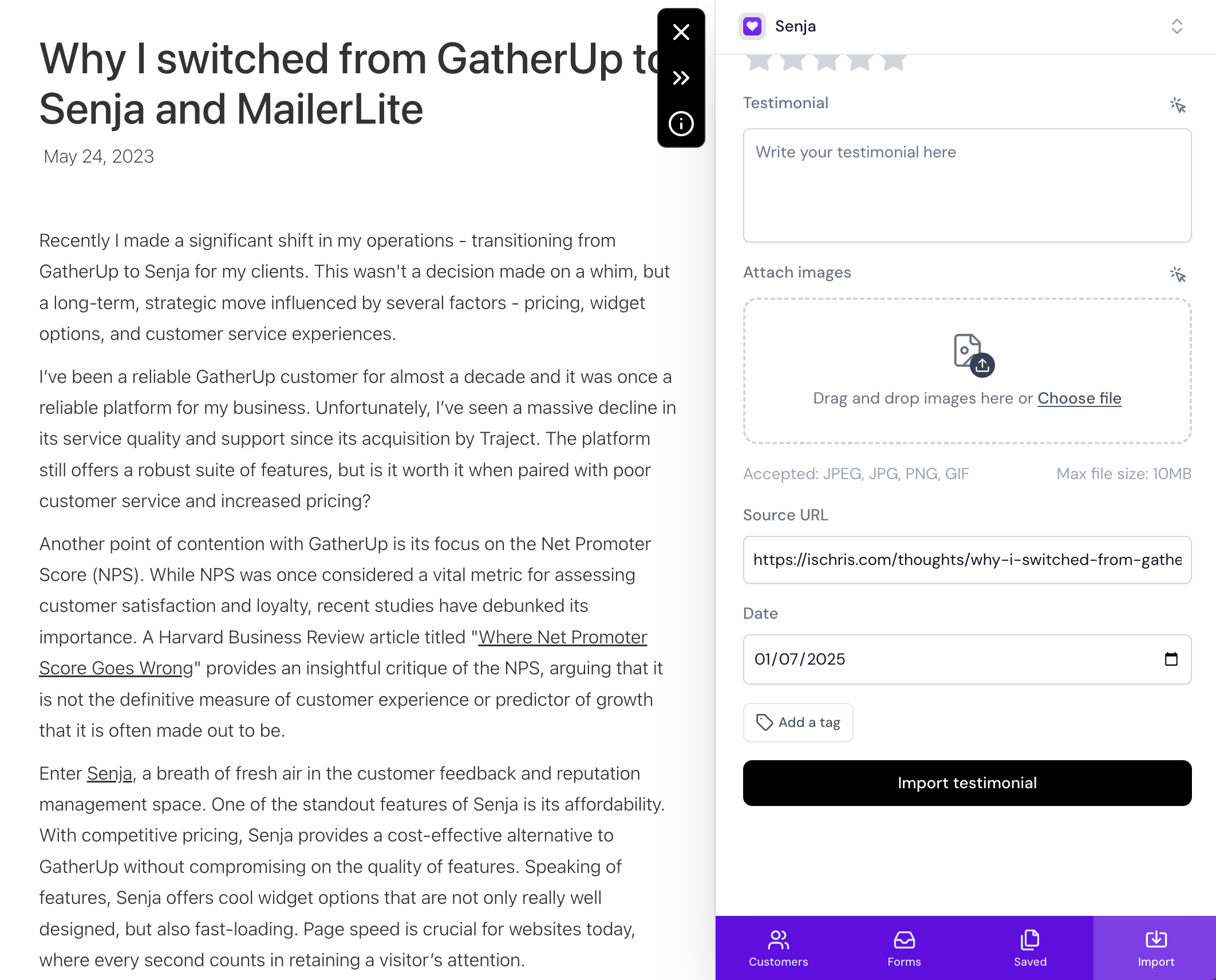Focus the Write your testimonial text box
This screenshot has width=1216, height=980.
pyautogui.click(x=967, y=185)
